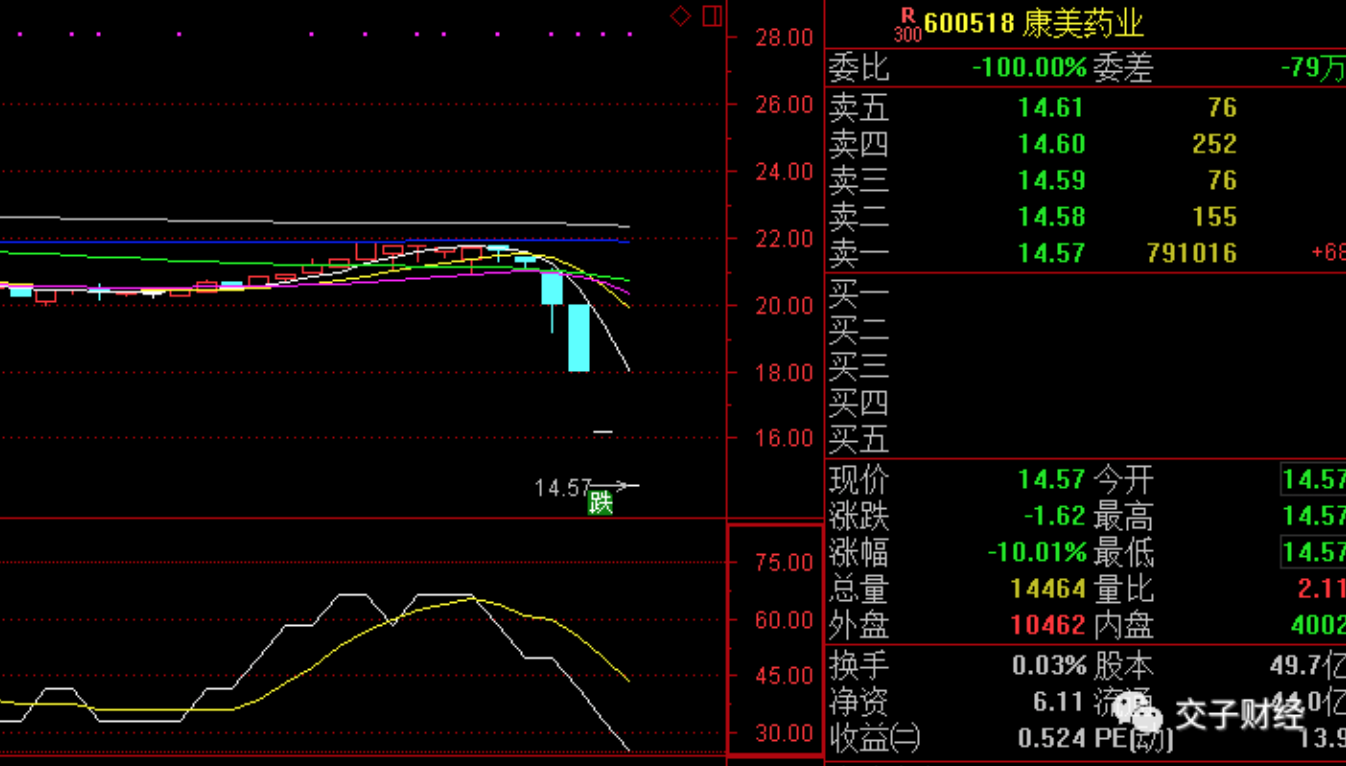Click the 量比 label
This screenshot has height=766, width=1346.
click(x=1122, y=589)
